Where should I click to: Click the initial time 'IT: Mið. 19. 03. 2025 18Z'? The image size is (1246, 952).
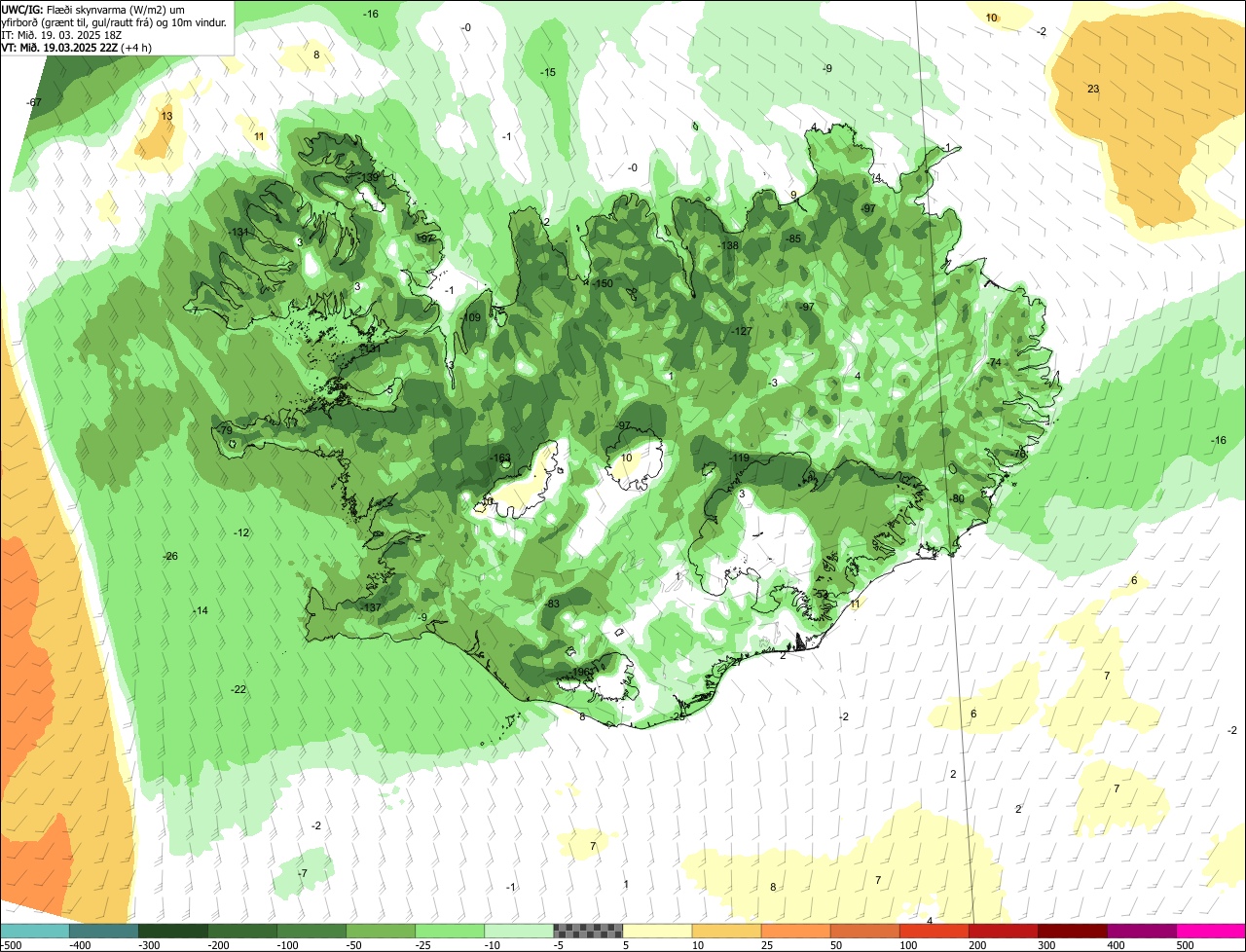point(62,34)
